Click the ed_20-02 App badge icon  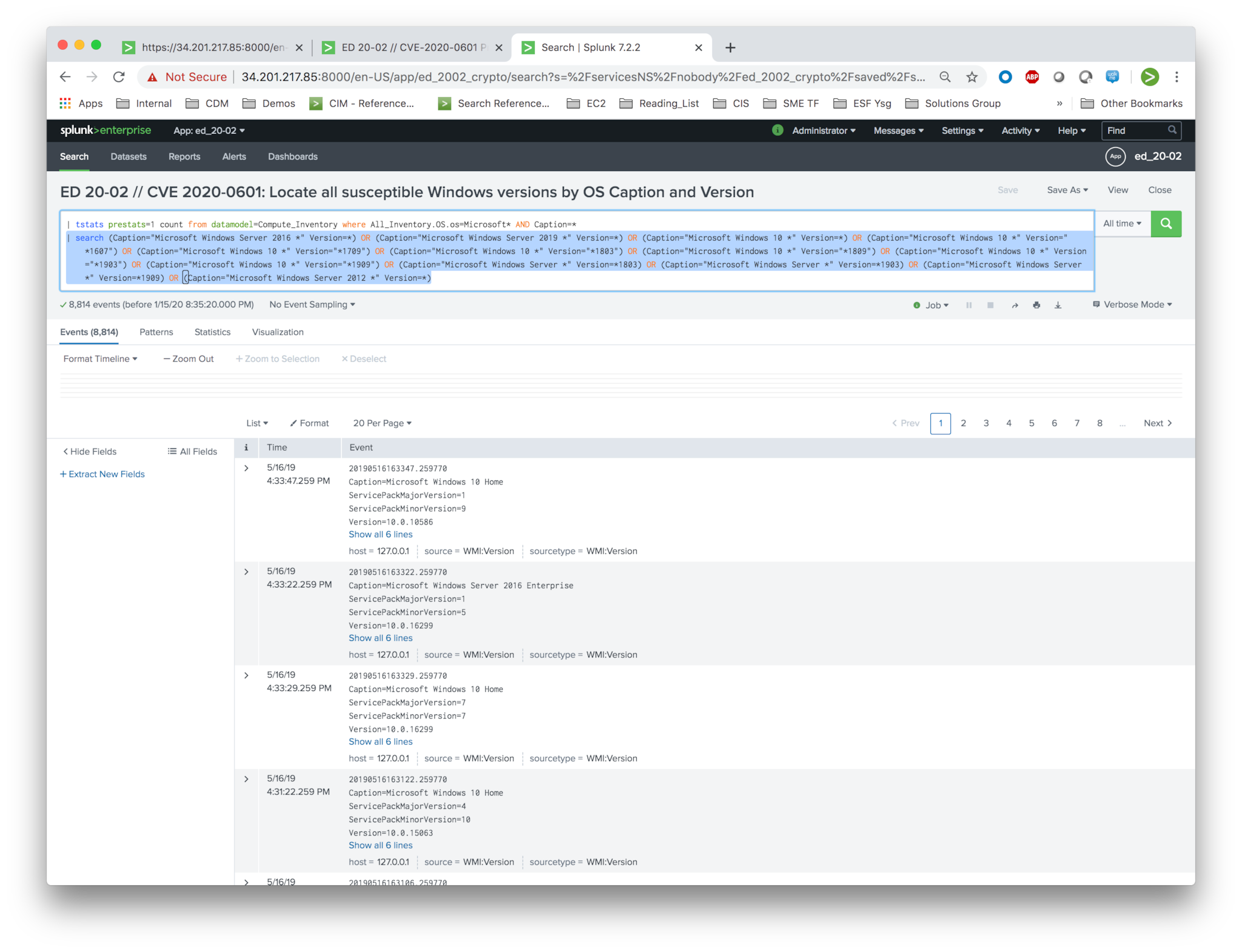tap(1115, 156)
